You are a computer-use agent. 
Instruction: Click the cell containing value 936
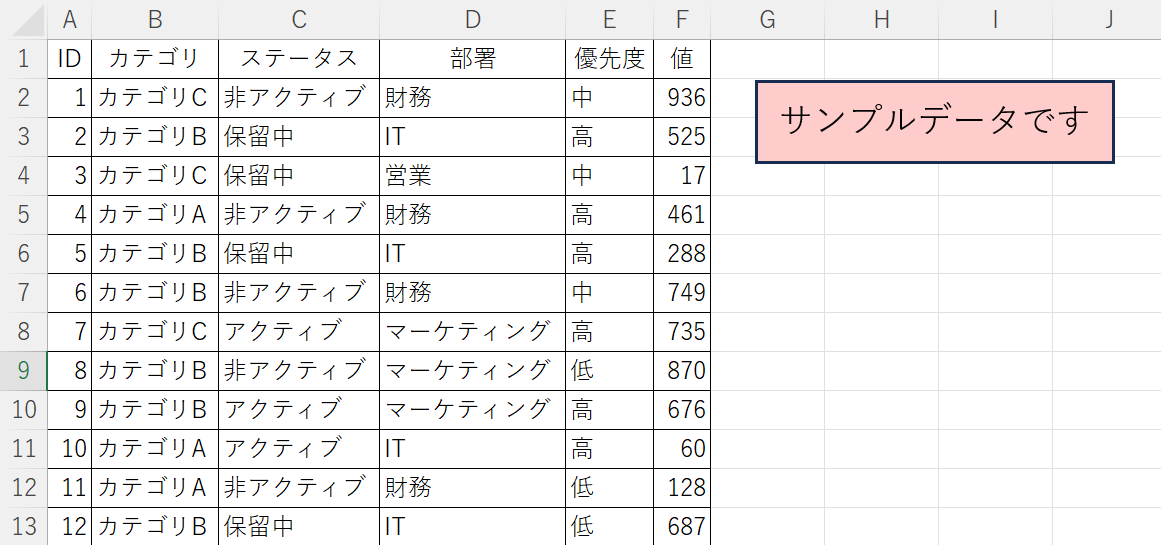coord(682,98)
